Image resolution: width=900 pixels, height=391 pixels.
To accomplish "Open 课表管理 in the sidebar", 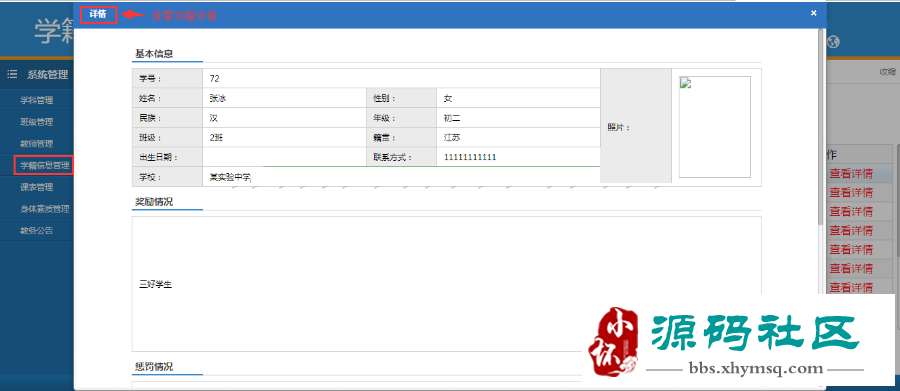I will (x=37, y=187).
